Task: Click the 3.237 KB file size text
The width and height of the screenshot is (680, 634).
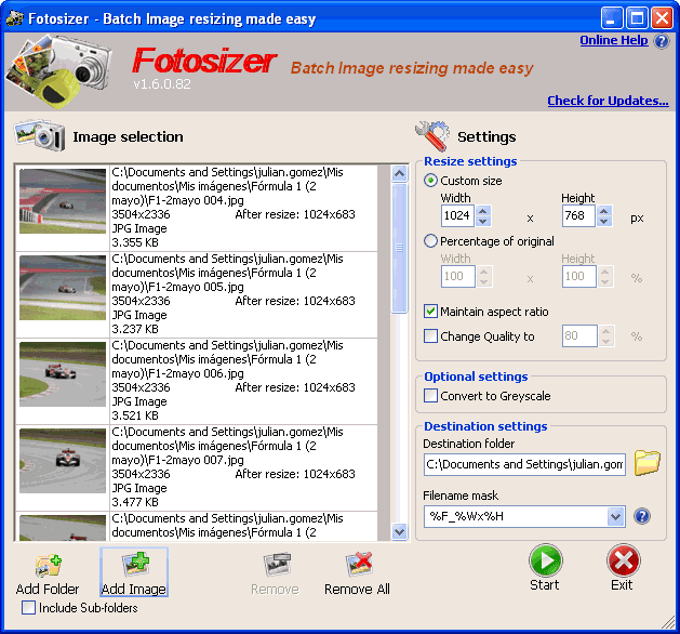Action: click(x=135, y=329)
